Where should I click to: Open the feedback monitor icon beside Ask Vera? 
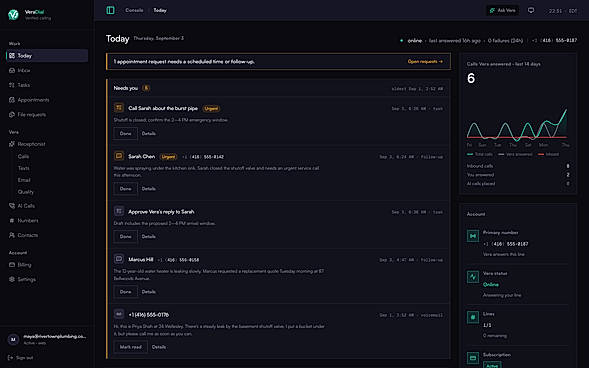[531, 10]
